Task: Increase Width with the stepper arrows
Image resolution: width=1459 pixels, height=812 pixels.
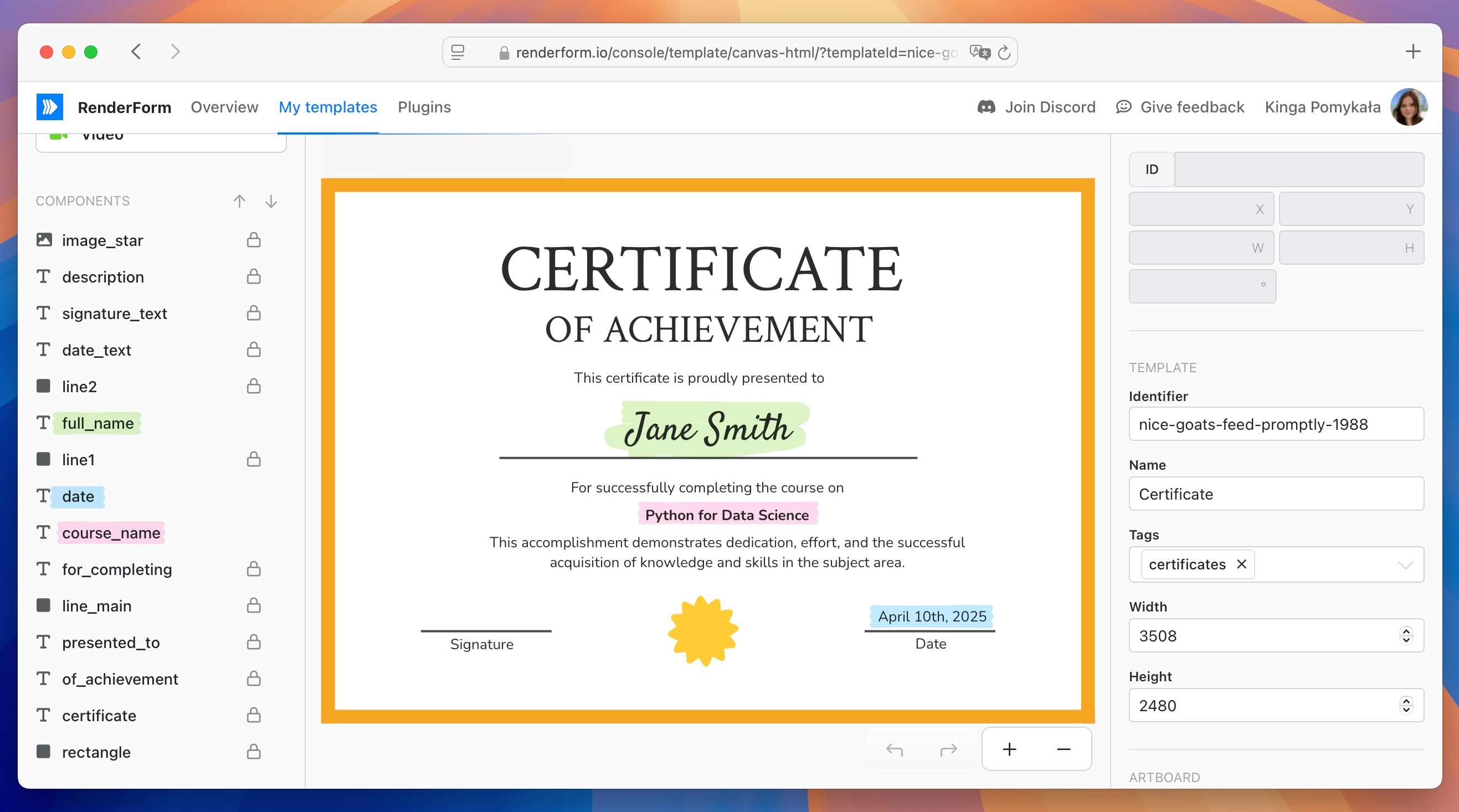Action: [x=1406, y=631]
